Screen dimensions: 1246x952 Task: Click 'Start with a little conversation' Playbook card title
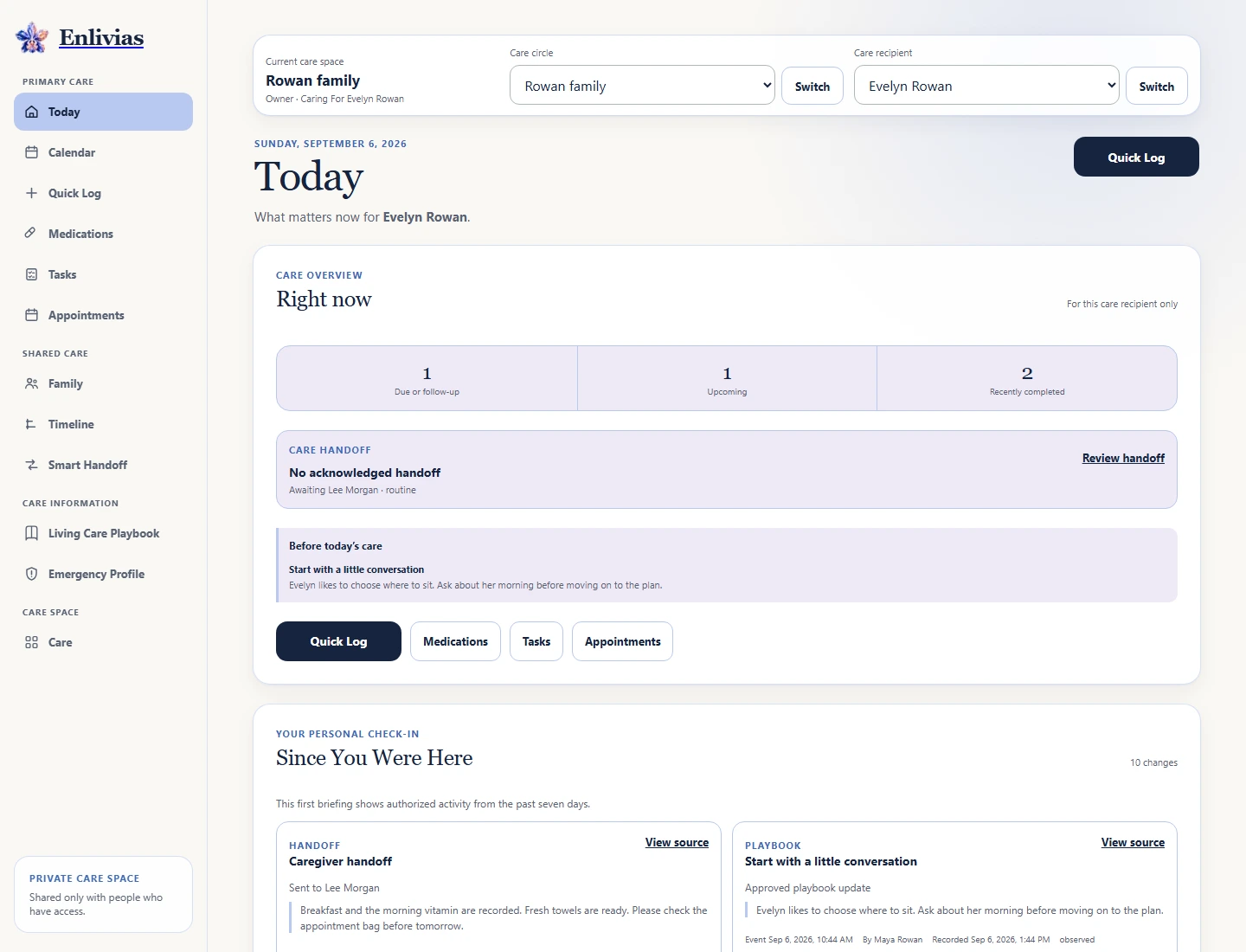[x=831, y=861]
